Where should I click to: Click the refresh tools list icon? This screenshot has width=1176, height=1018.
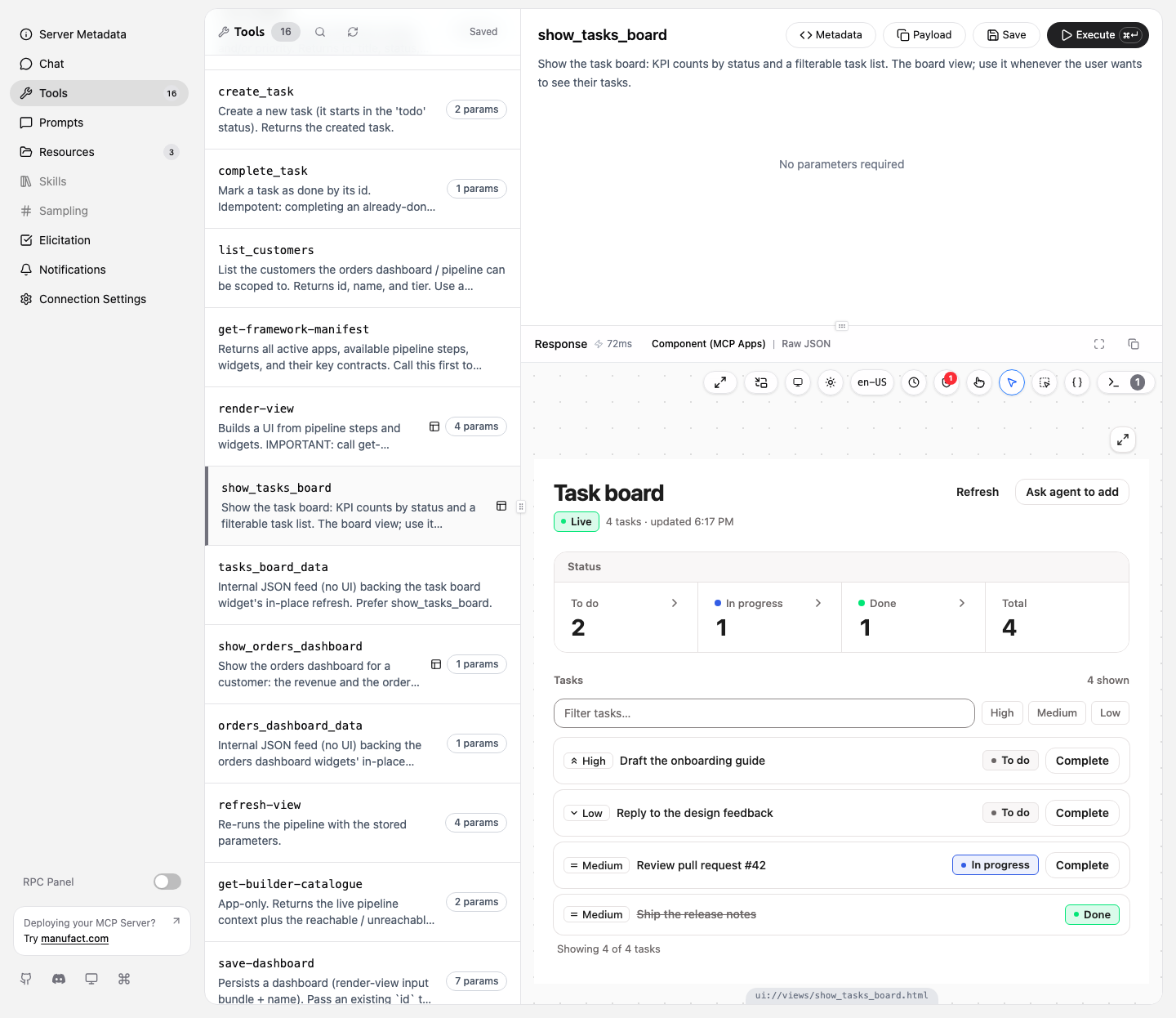coord(353,32)
